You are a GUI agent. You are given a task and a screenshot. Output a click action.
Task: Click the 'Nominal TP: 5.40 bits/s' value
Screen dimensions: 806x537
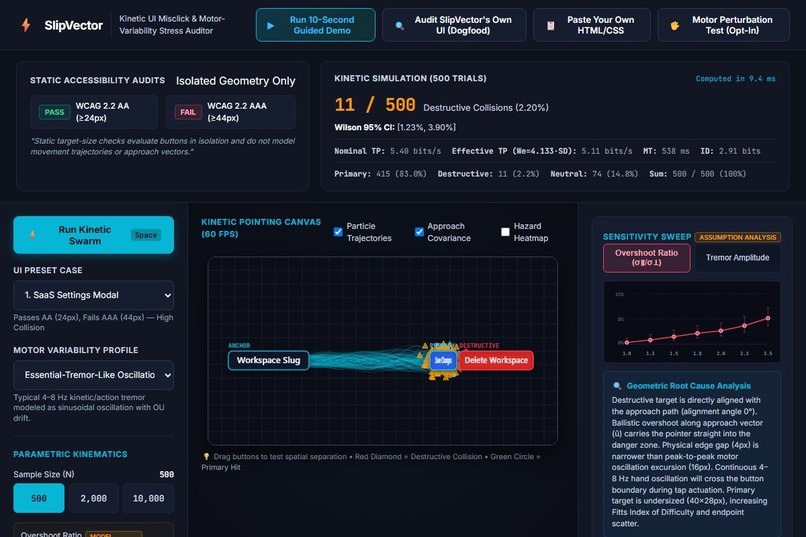[388, 151]
